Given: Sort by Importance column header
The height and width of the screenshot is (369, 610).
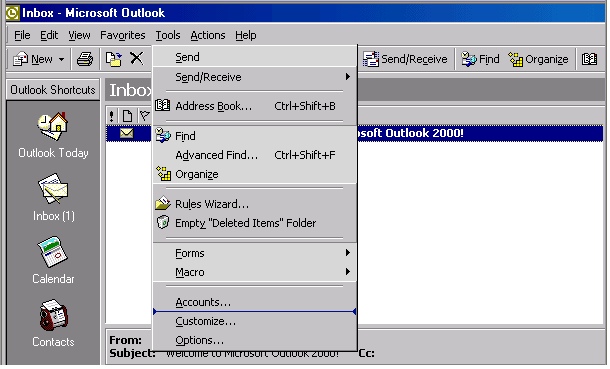Looking at the screenshot, I should pyautogui.click(x=112, y=115).
